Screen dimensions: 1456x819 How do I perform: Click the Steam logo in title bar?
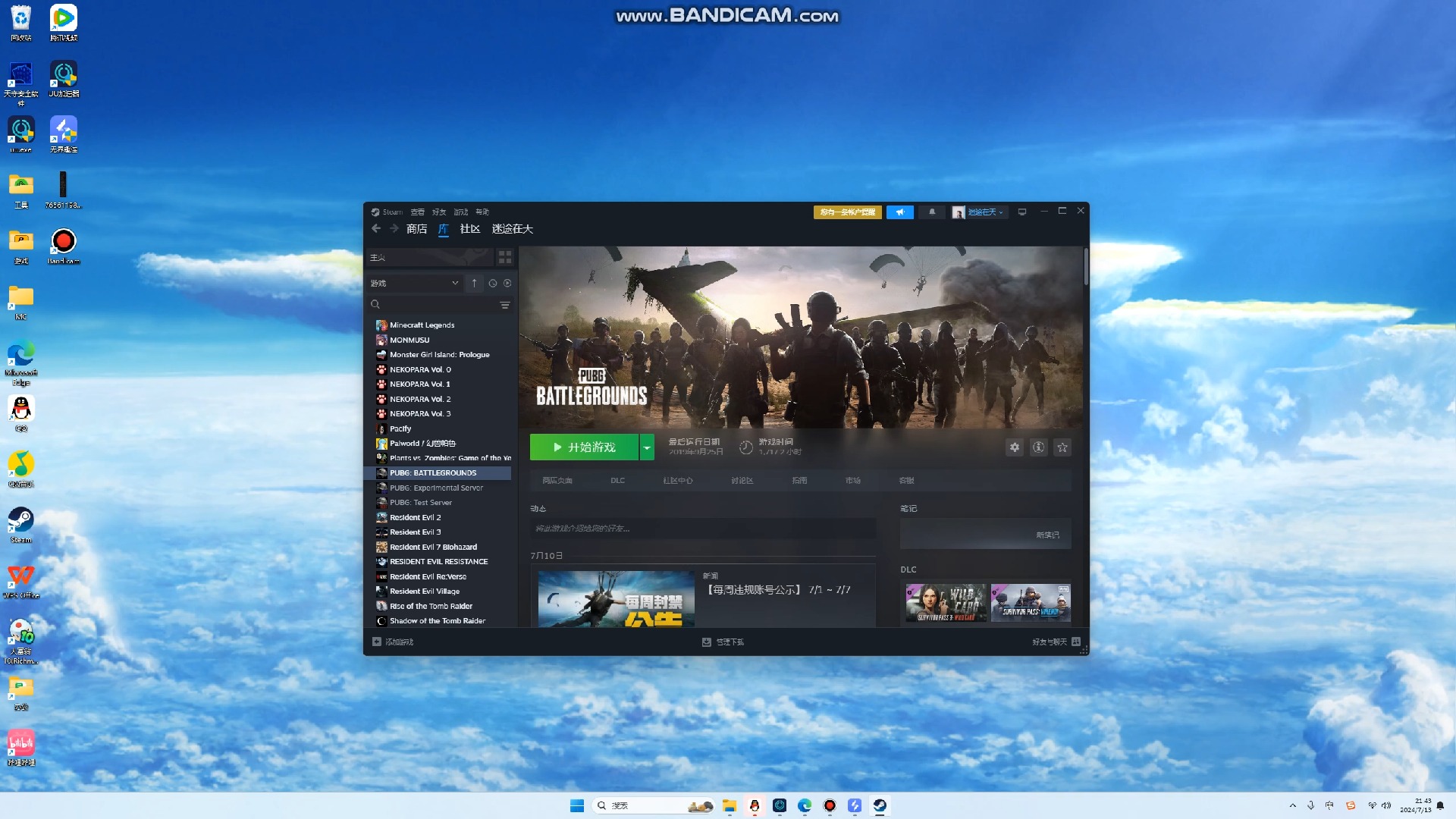375,212
